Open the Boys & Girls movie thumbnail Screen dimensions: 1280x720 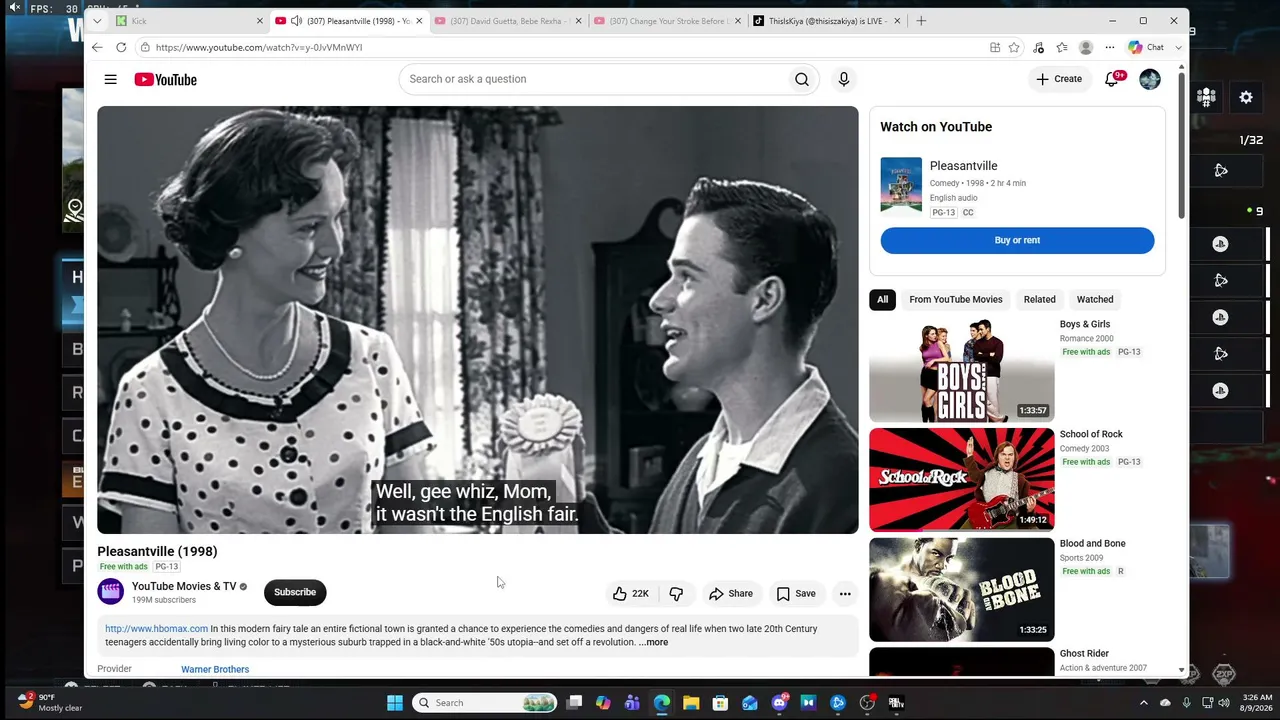click(961, 370)
